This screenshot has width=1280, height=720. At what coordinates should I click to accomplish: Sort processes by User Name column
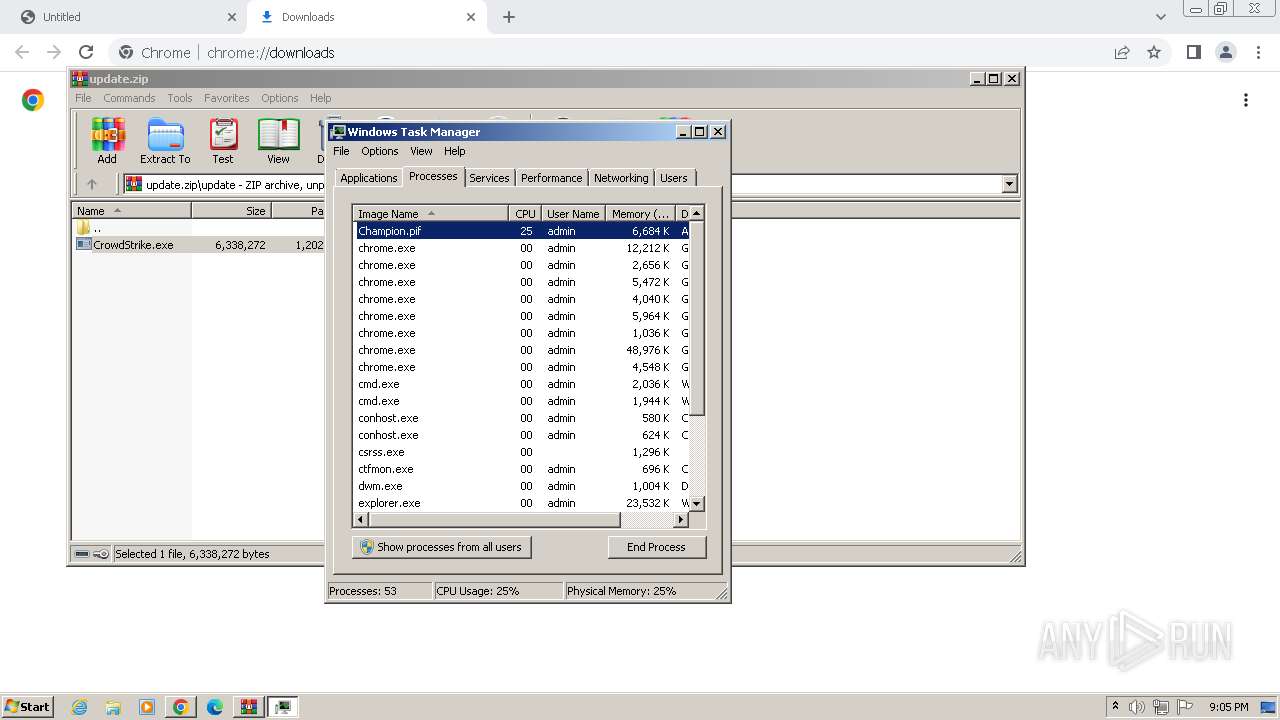(x=573, y=213)
